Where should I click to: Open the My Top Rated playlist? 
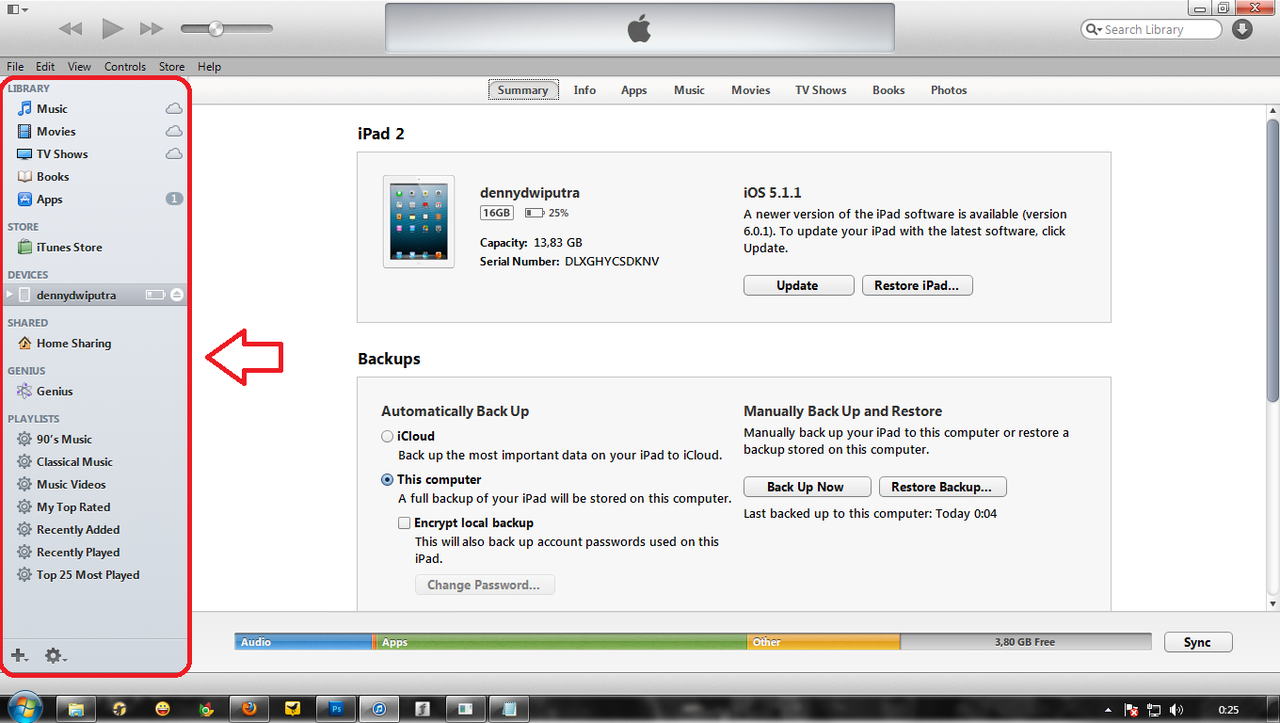click(x=73, y=508)
